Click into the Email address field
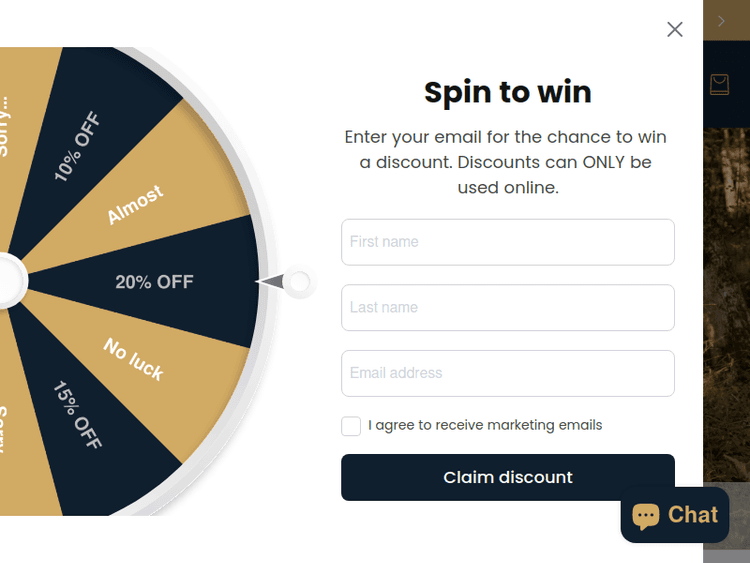Image resolution: width=750 pixels, height=563 pixels. click(508, 373)
